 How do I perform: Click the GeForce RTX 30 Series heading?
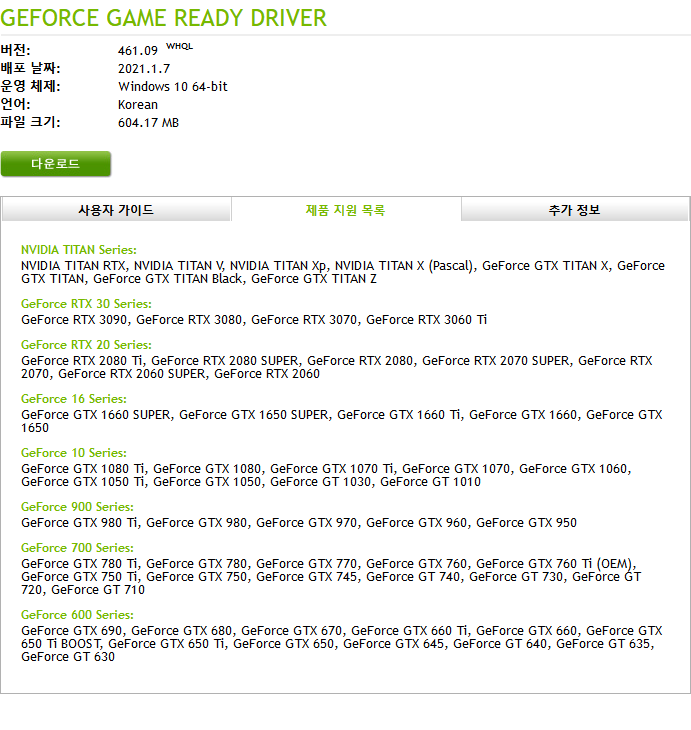[x=86, y=304]
